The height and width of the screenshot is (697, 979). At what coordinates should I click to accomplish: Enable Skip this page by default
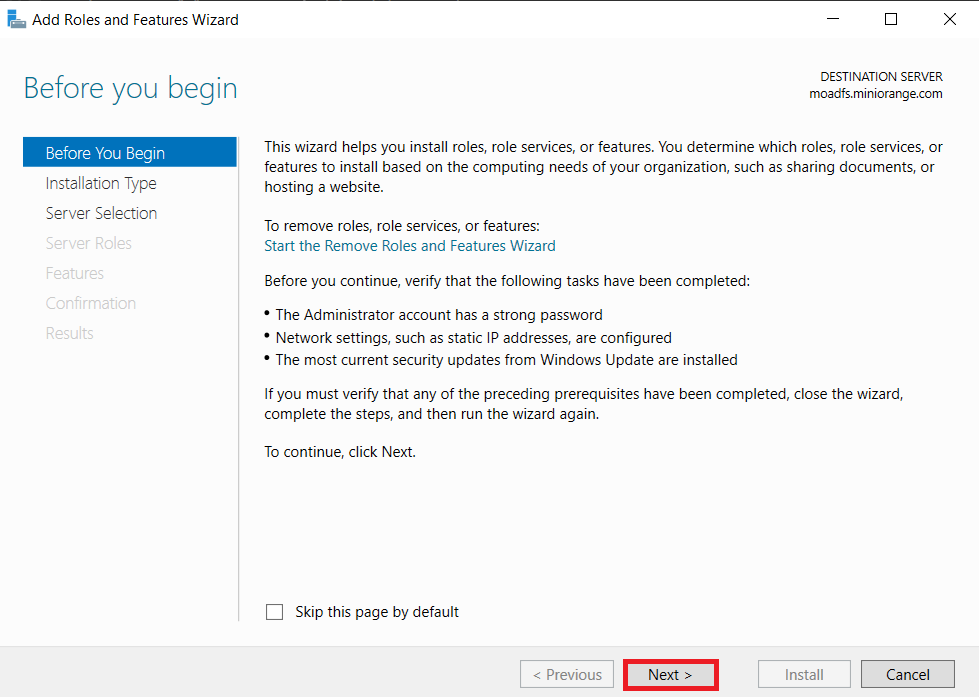click(274, 611)
